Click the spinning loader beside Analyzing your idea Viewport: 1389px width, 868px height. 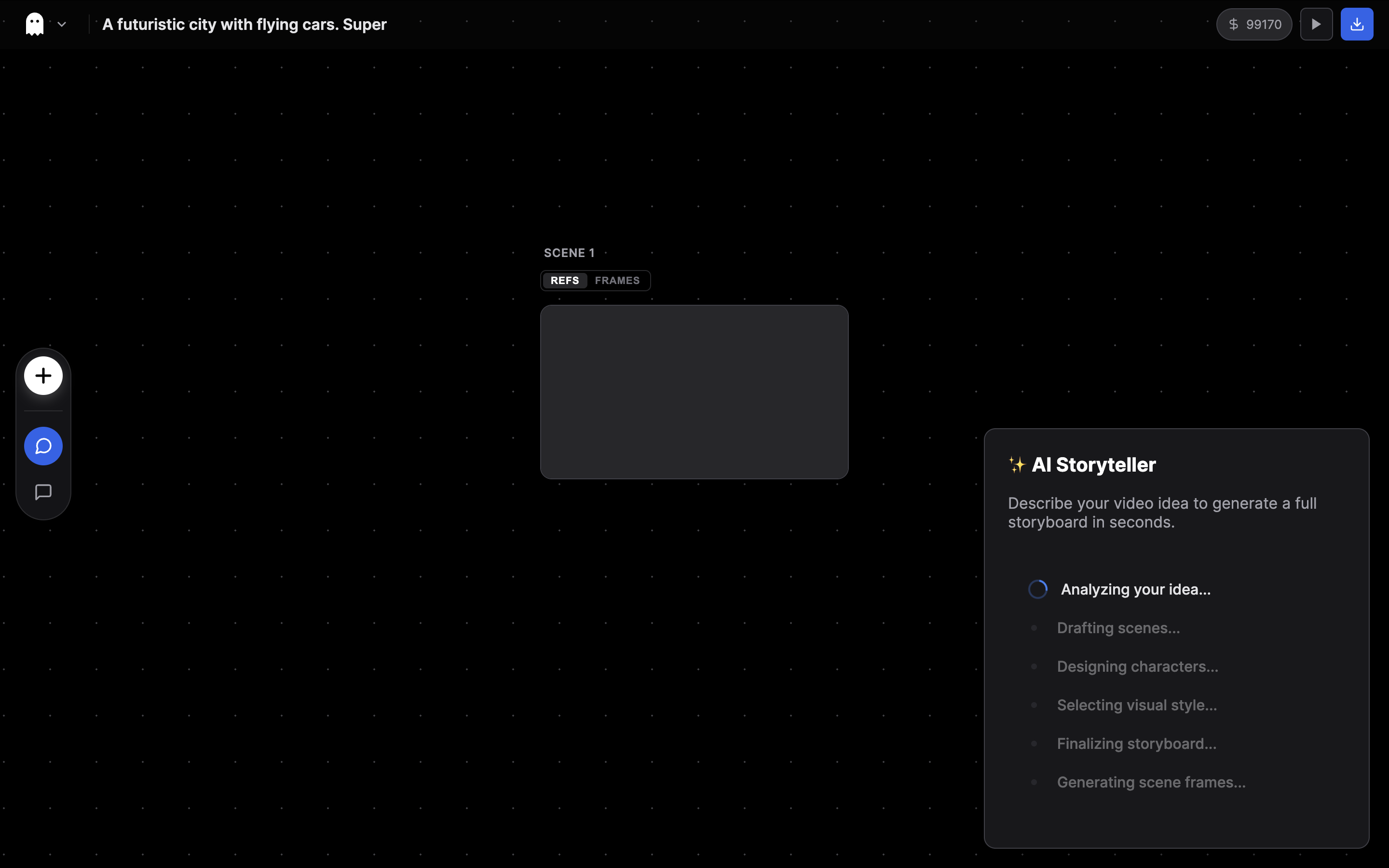(1038, 590)
